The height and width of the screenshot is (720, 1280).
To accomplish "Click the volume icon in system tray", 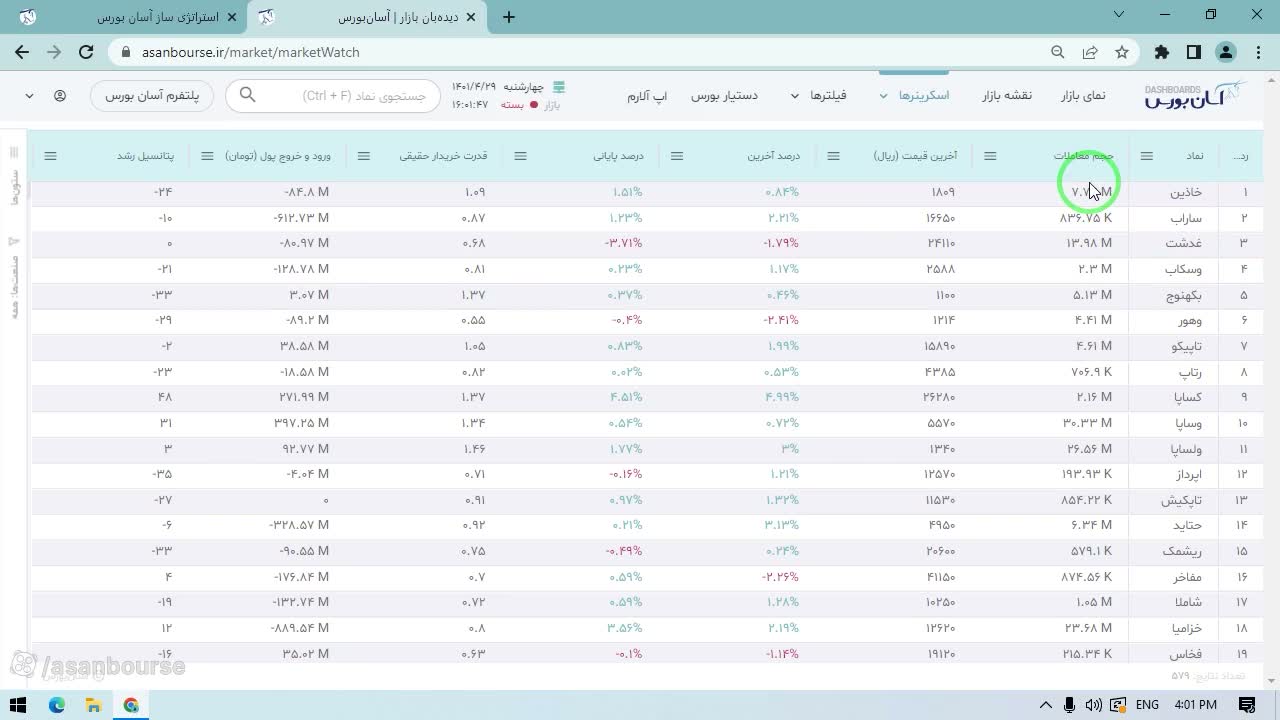I will [1093, 705].
